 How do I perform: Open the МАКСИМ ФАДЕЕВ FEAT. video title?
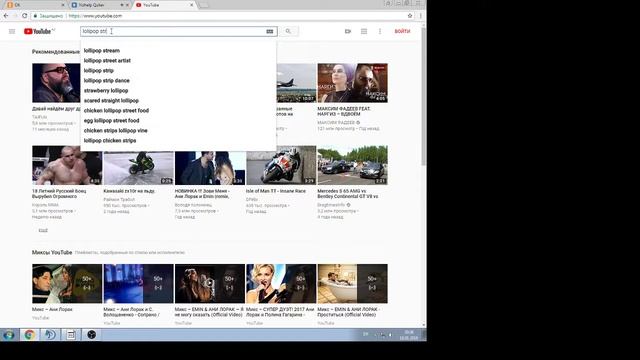(344, 111)
